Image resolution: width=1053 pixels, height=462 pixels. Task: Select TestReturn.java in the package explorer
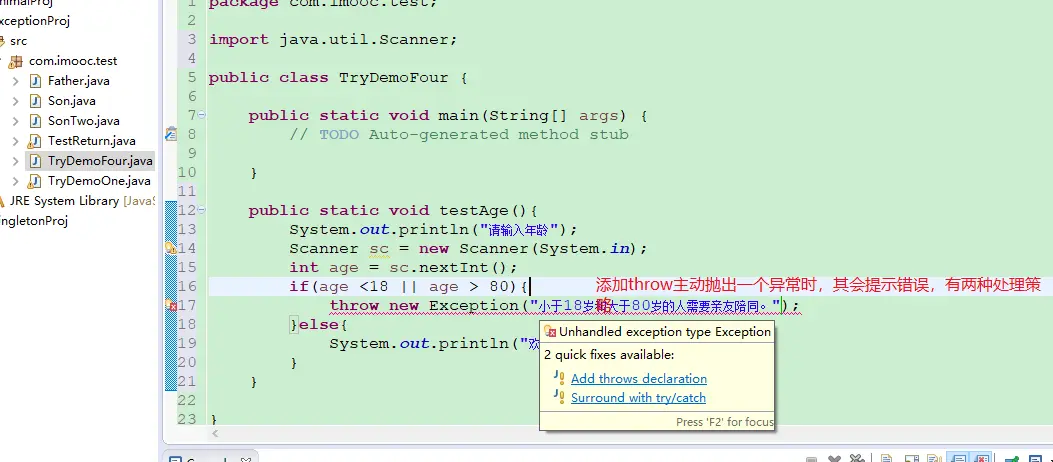coord(91,141)
